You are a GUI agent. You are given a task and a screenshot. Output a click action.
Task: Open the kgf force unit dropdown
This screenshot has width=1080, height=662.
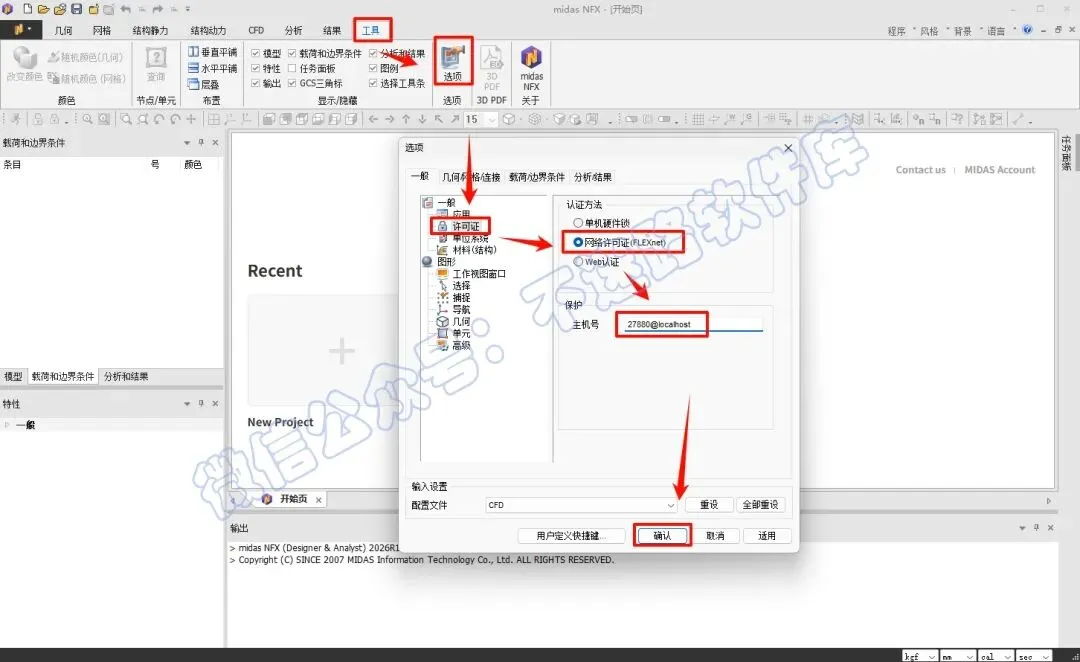click(x=933, y=656)
